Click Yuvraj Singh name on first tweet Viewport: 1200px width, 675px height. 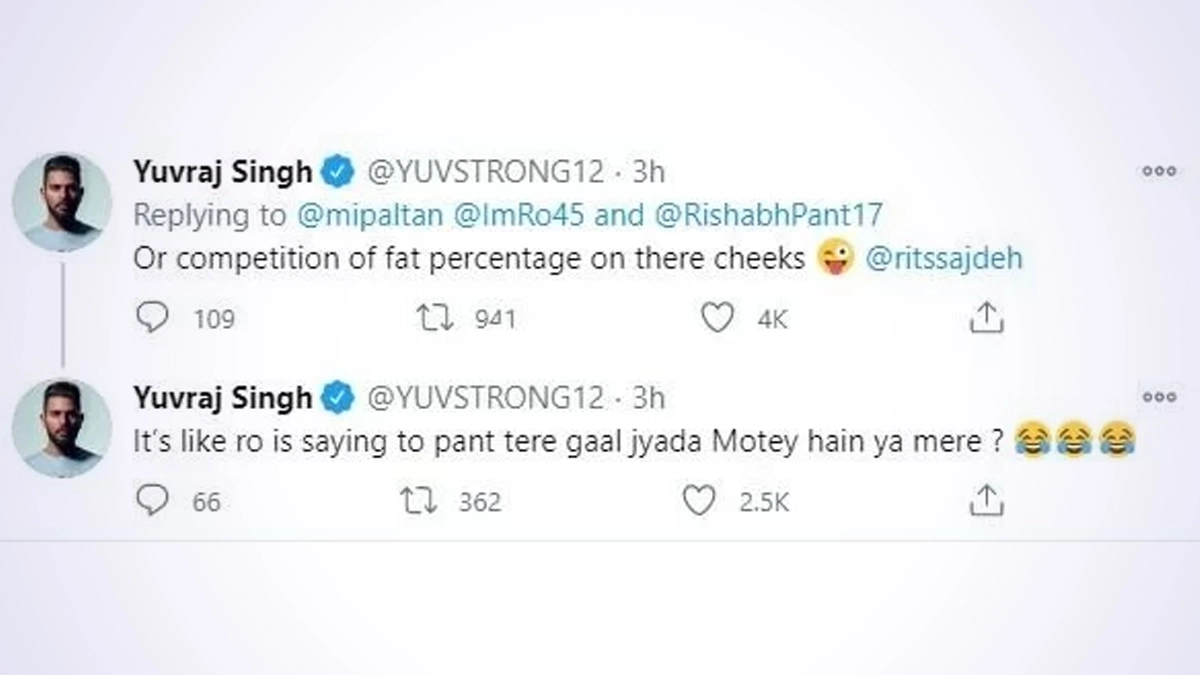tap(222, 172)
